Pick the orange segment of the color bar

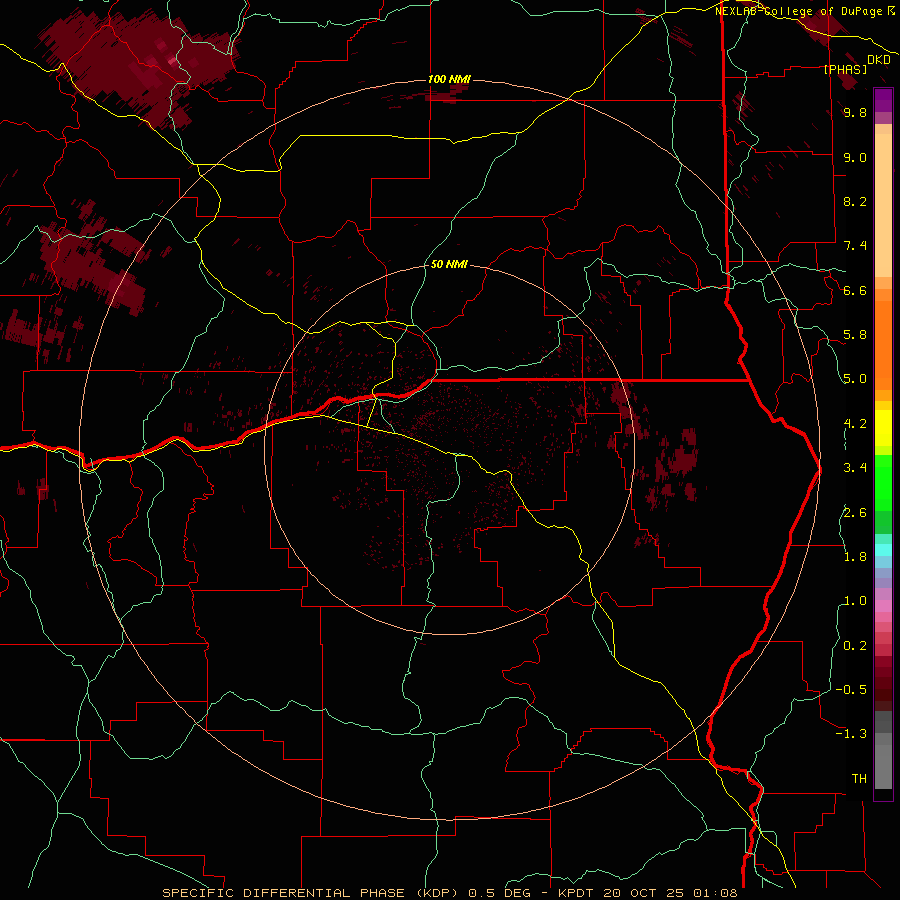click(x=883, y=345)
